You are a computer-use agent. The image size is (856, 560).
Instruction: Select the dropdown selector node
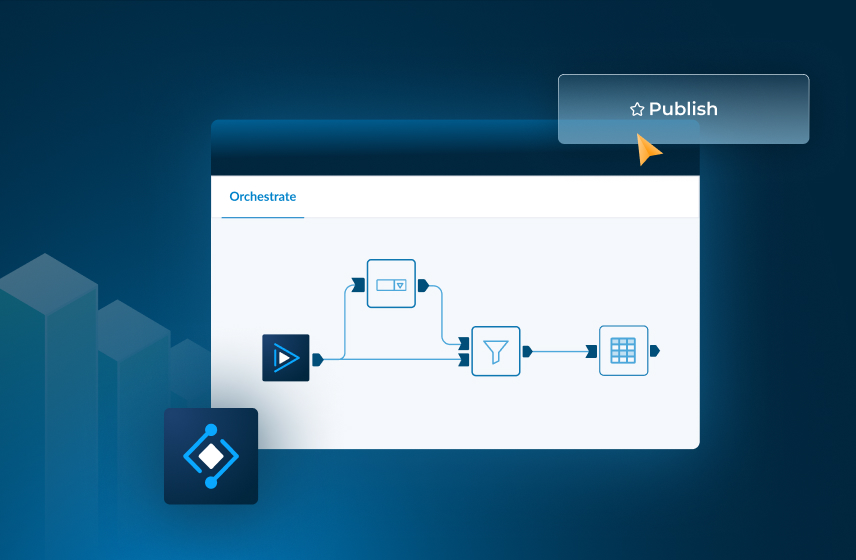tap(390, 284)
